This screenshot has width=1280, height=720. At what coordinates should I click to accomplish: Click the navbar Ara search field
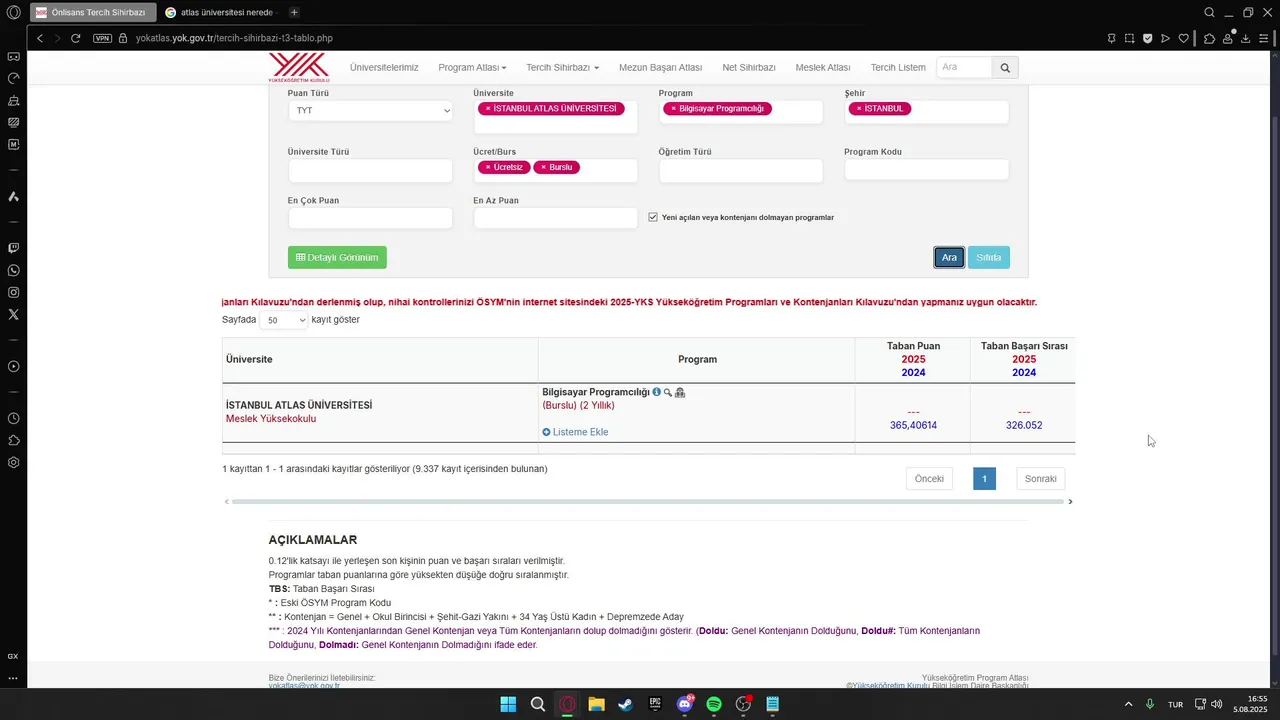pyautogui.click(x=964, y=67)
